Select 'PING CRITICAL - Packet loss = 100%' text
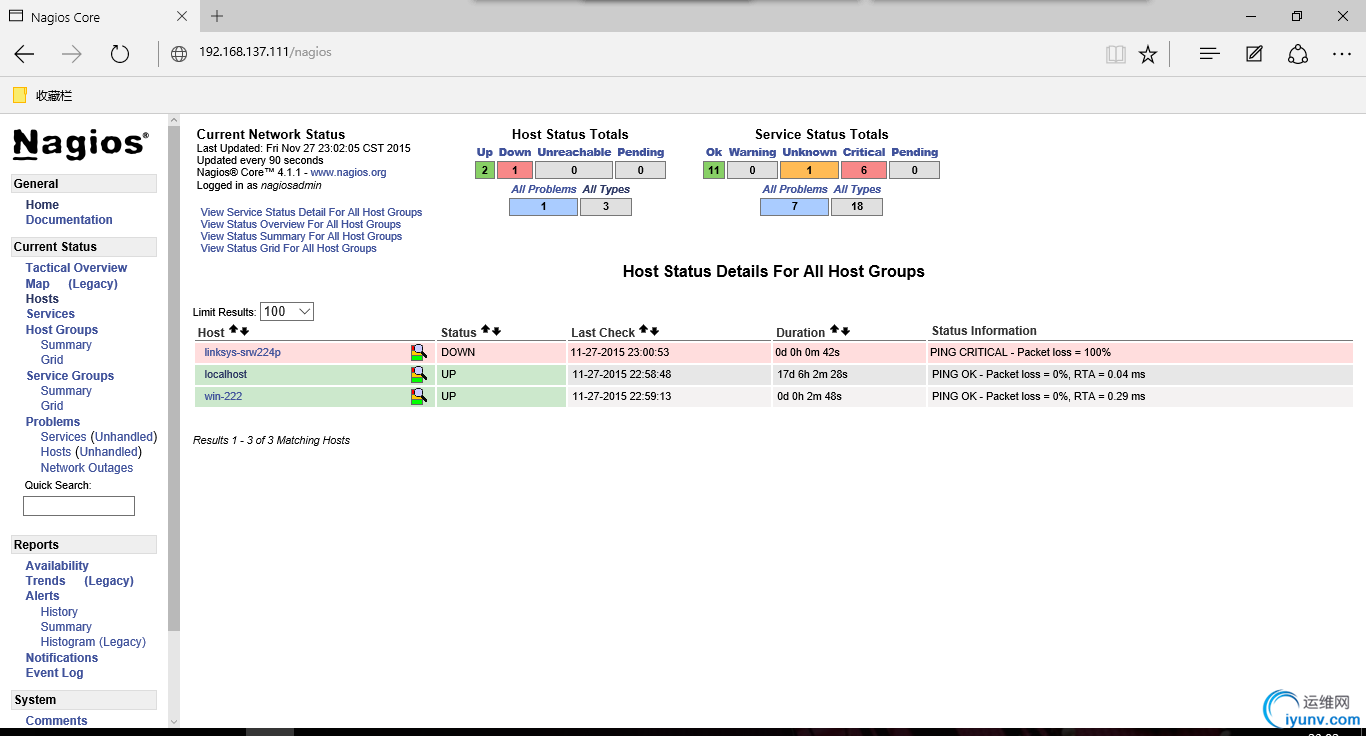Screen dimensions: 1366x736 click(1021, 352)
